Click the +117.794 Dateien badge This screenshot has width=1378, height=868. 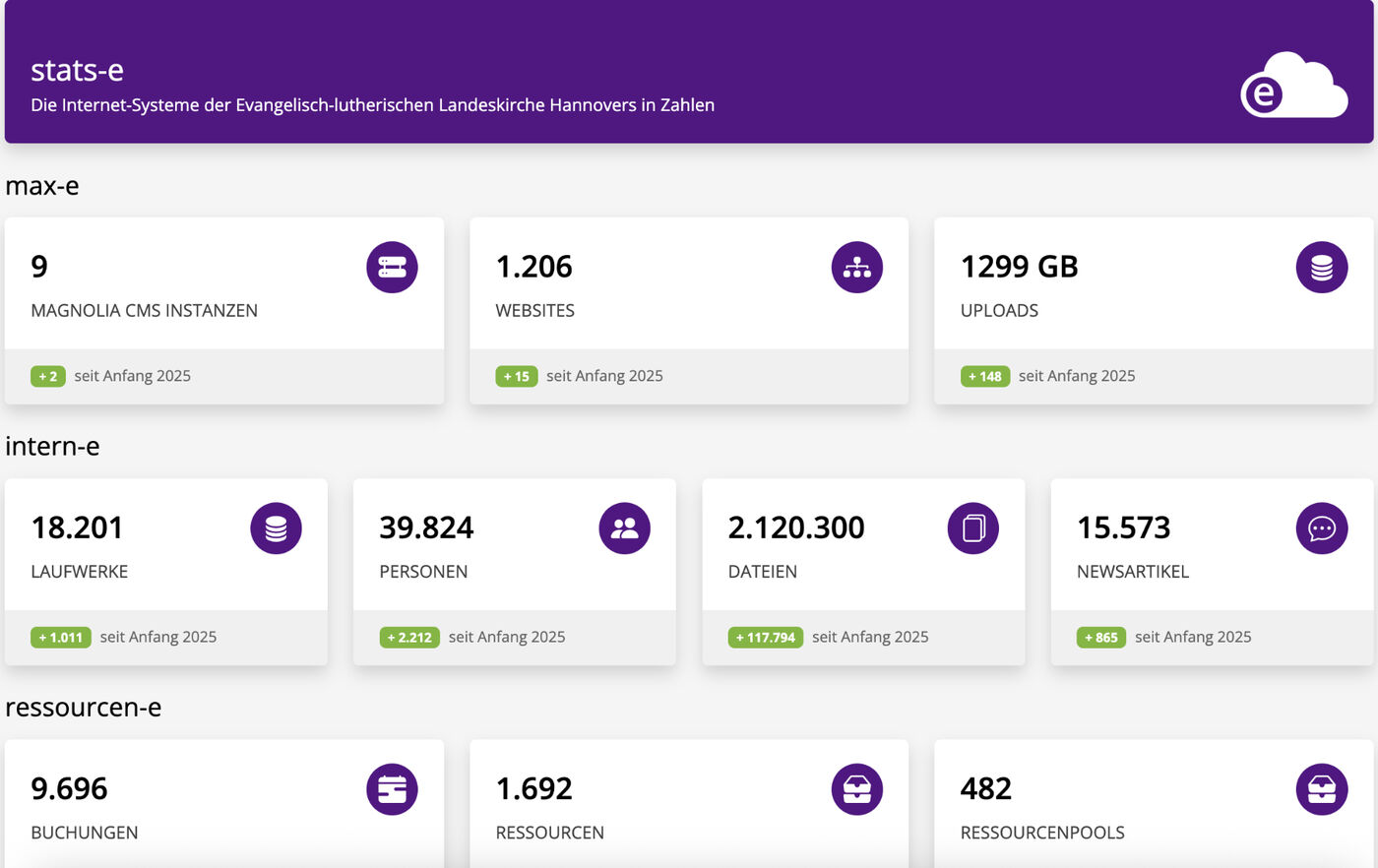(x=765, y=638)
